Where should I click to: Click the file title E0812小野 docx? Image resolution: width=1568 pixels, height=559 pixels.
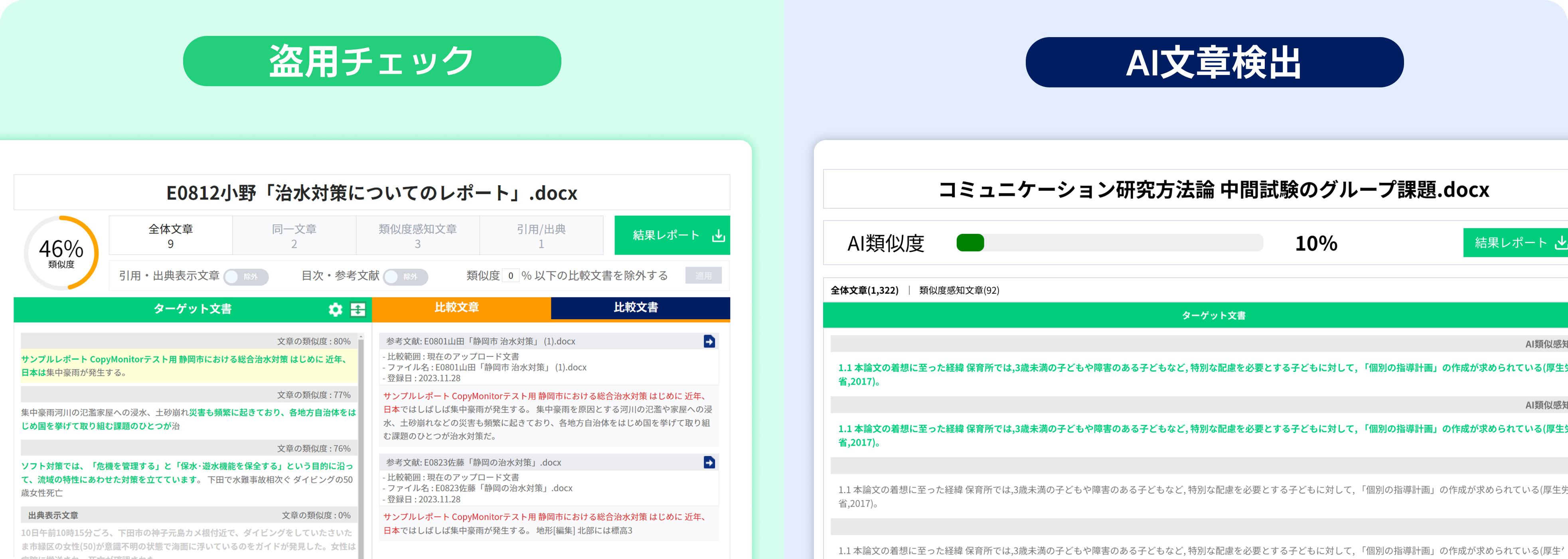(x=371, y=193)
